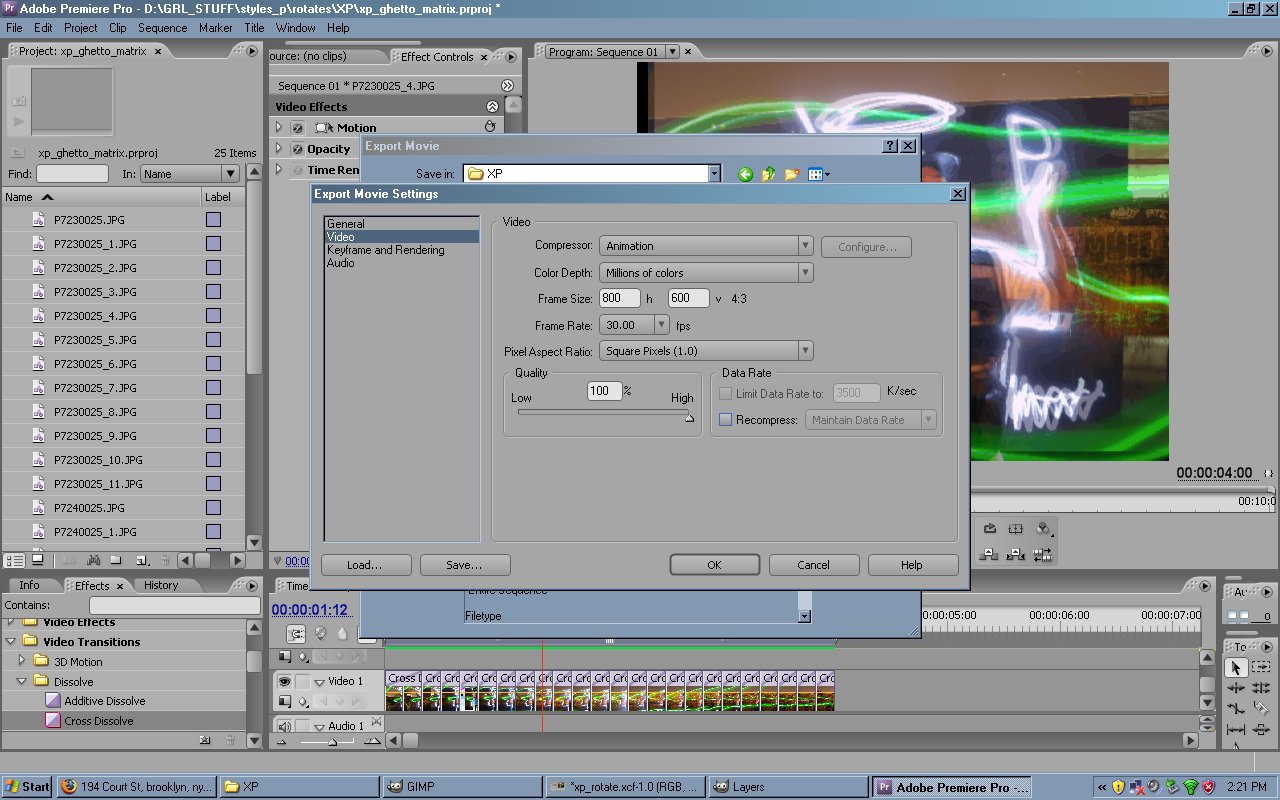The image size is (1280, 800).
Task: Create a new Bin in Project panel
Action: [x=116, y=560]
